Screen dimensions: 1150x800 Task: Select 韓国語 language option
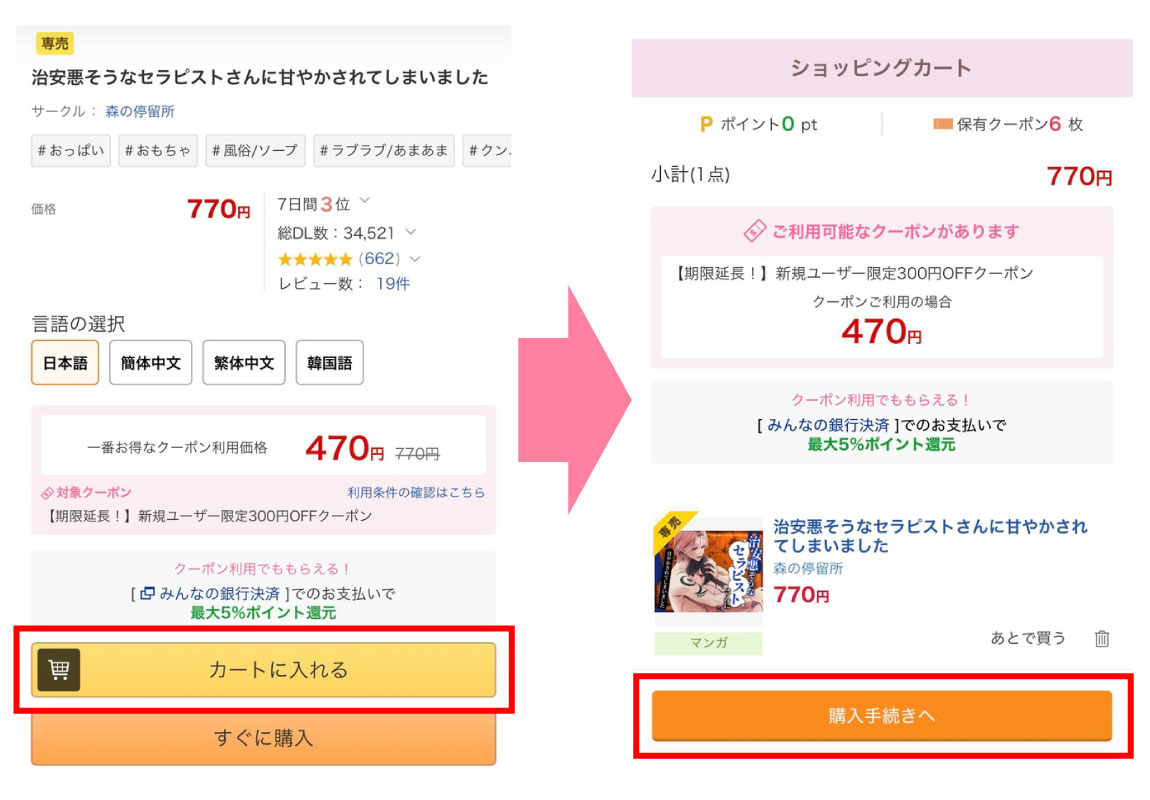[329, 363]
